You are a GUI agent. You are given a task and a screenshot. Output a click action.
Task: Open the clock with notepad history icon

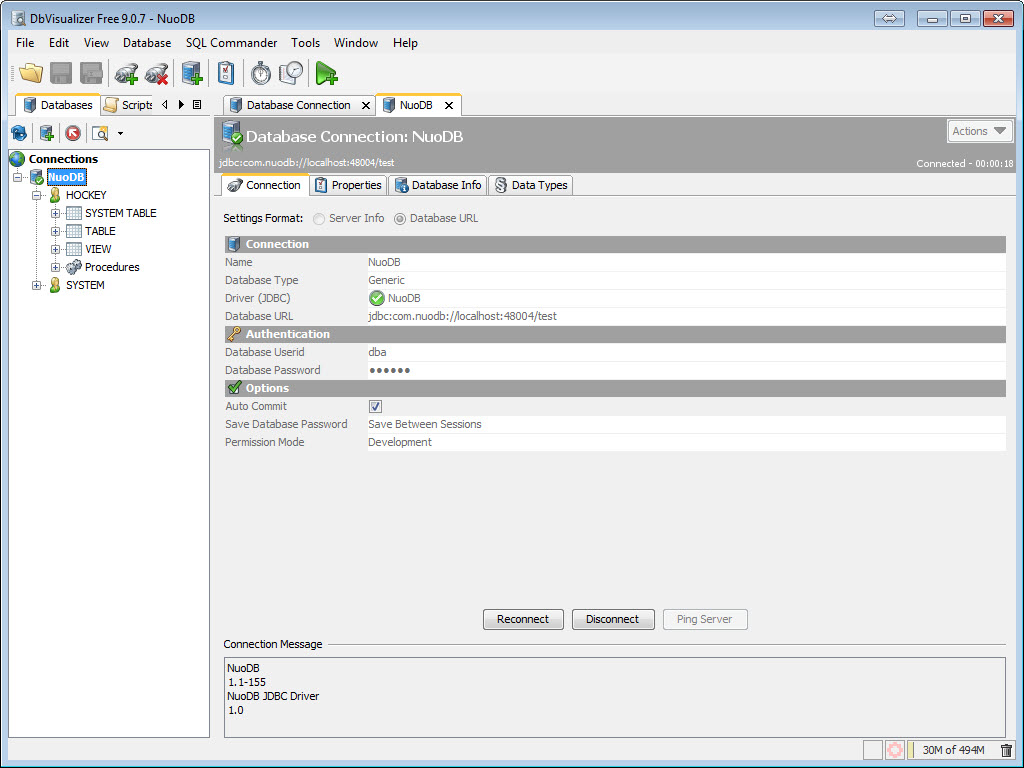pos(291,73)
